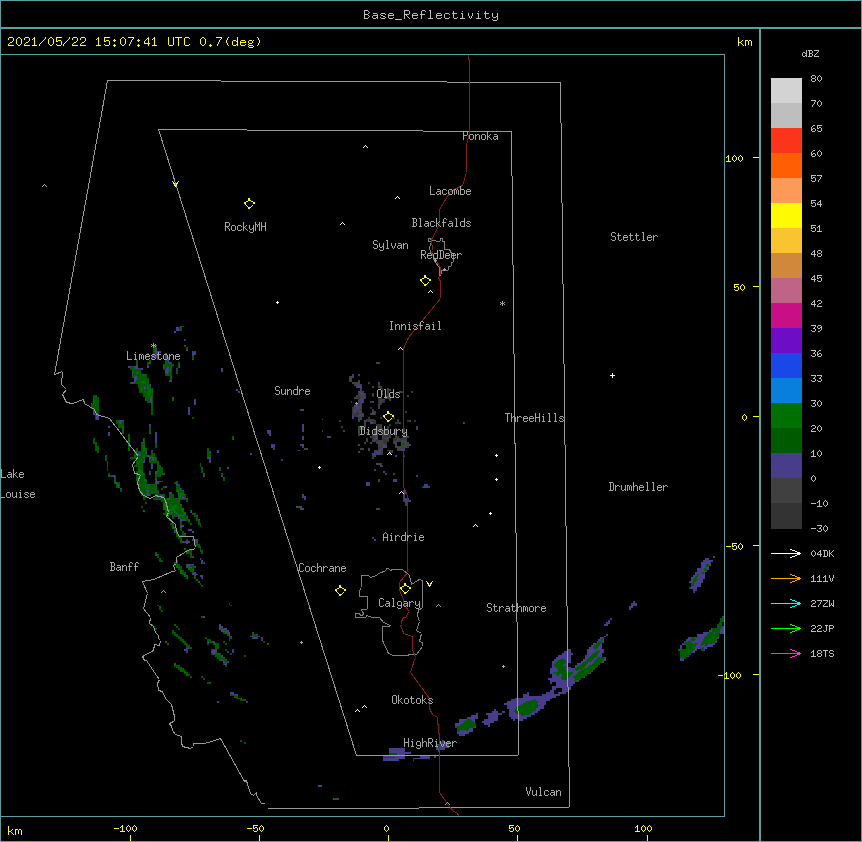Click the legend value -30

(819, 528)
